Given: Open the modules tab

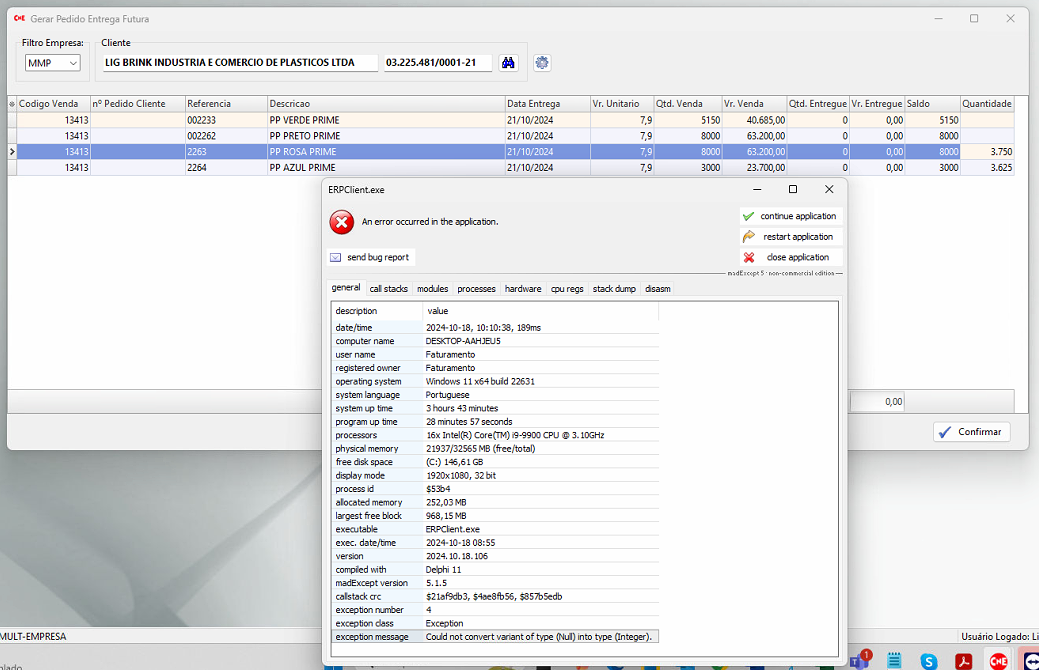Looking at the screenshot, I should coord(432,289).
